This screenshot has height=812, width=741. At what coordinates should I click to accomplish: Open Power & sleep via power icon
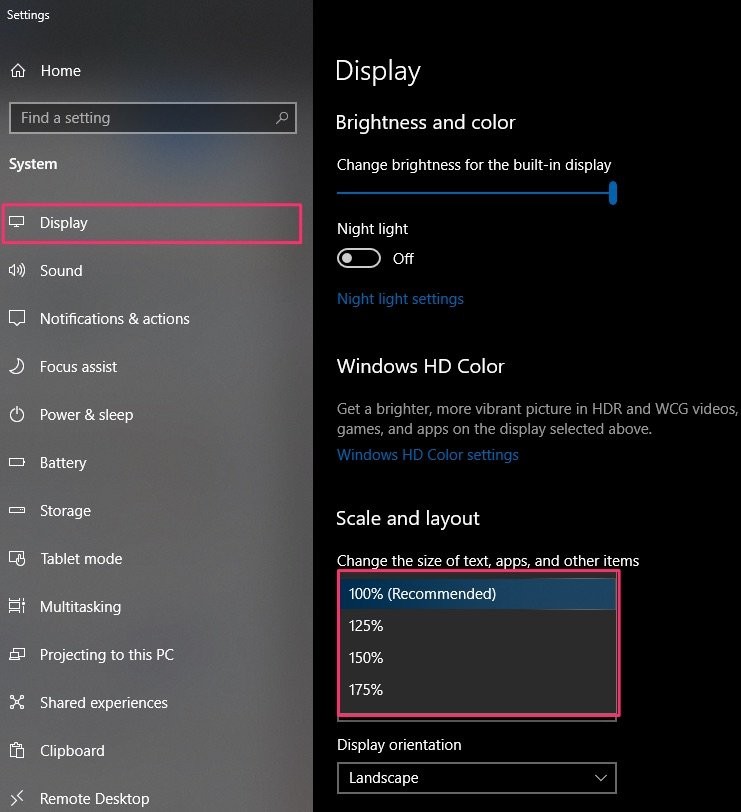click(19, 414)
